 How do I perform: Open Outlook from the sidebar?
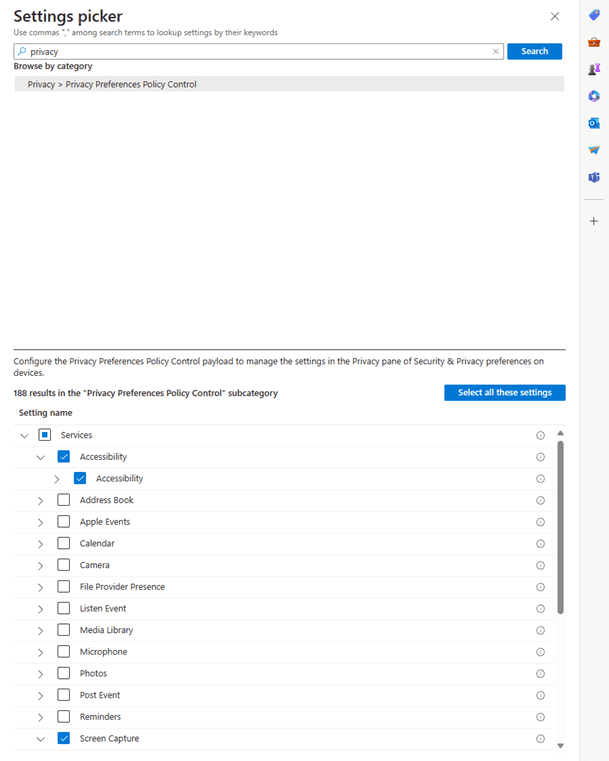pos(594,123)
